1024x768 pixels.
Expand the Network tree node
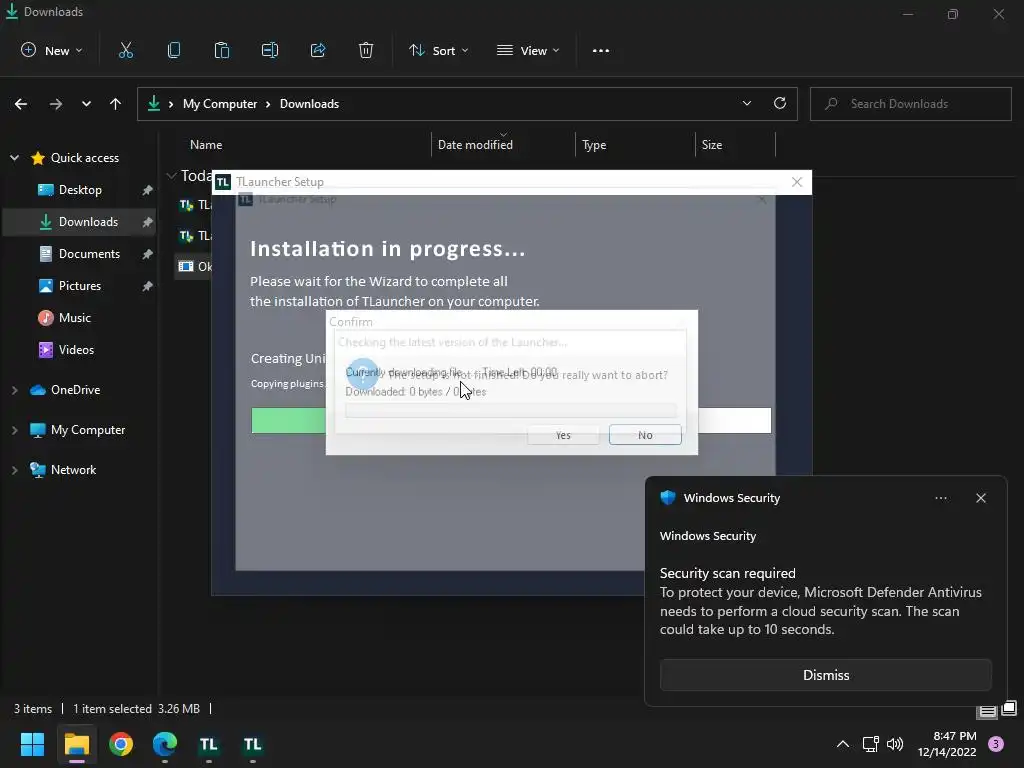pyautogui.click(x=14, y=470)
